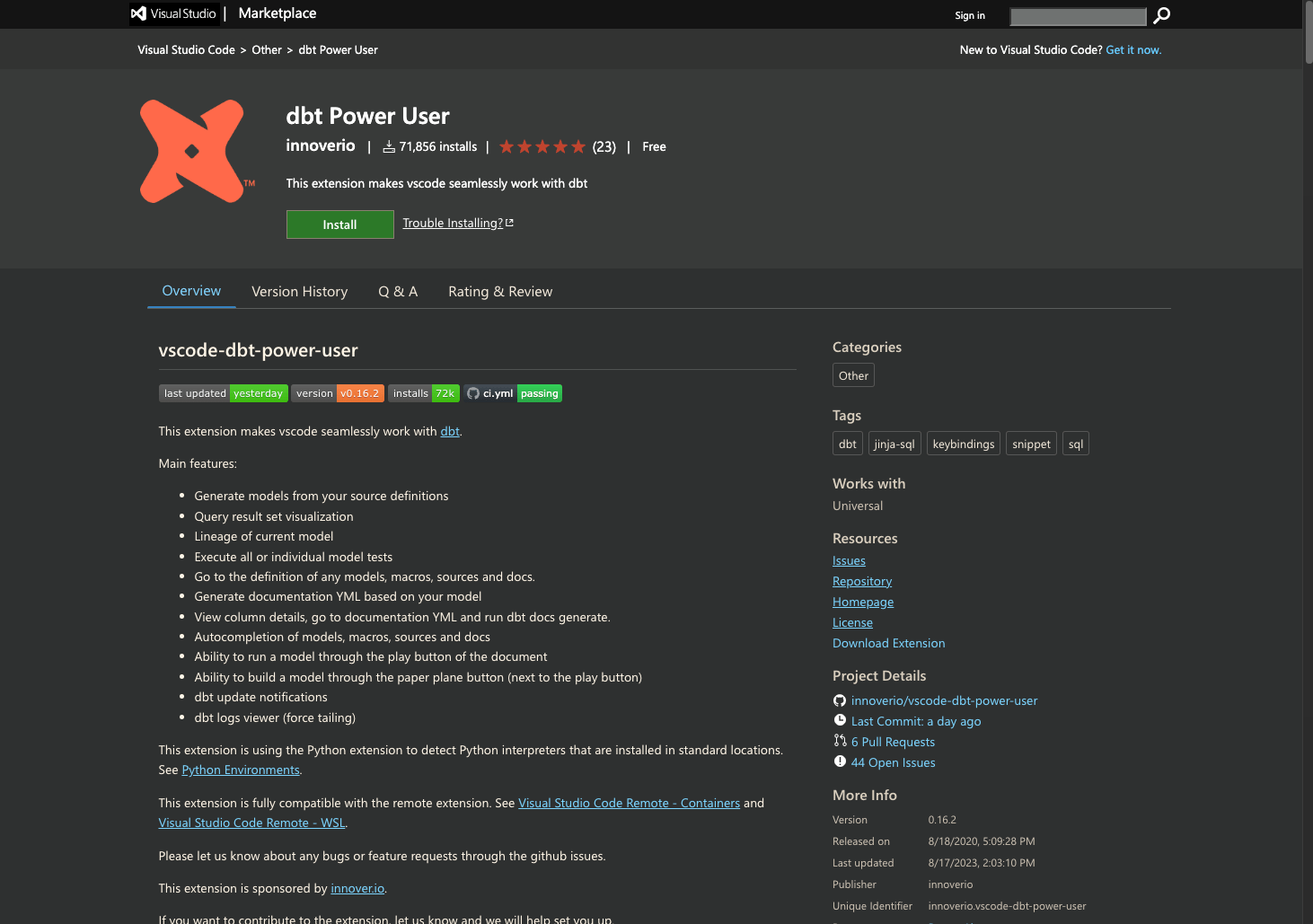This screenshot has height=924, width=1313.
Task: Open the Q & A tab
Action: click(x=398, y=292)
